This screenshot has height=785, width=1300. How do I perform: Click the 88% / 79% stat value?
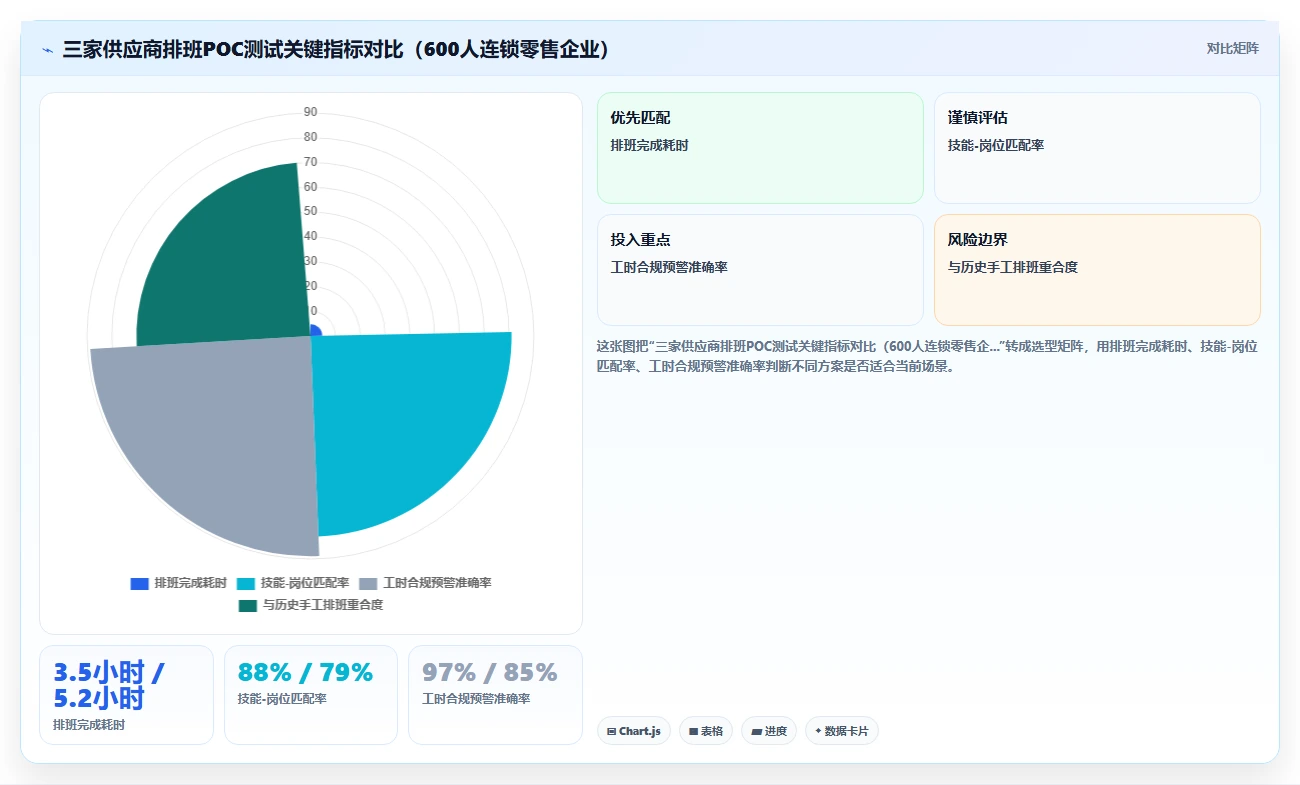(x=305, y=673)
